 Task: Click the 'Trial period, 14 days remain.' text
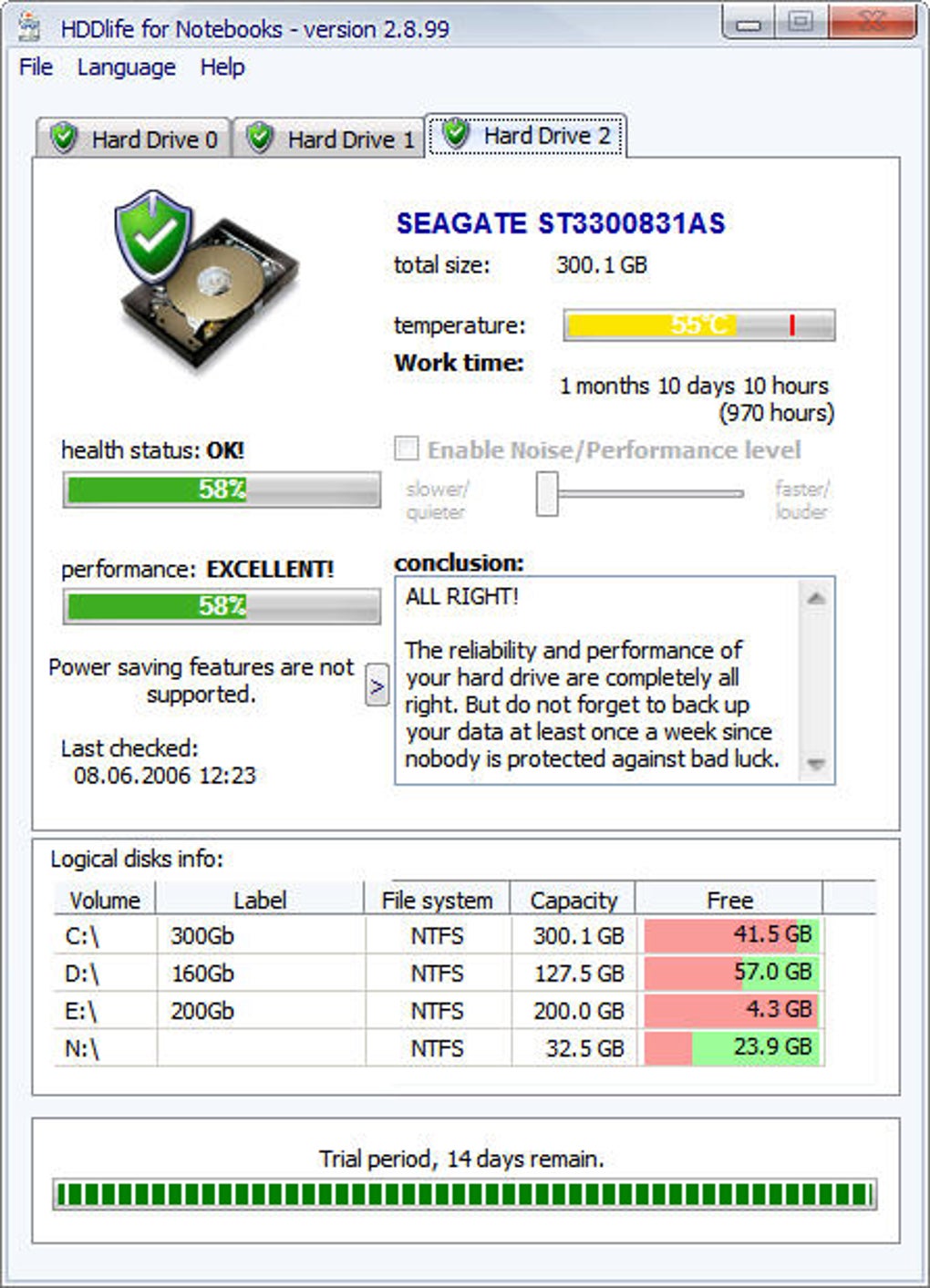pyautogui.click(x=461, y=1159)
